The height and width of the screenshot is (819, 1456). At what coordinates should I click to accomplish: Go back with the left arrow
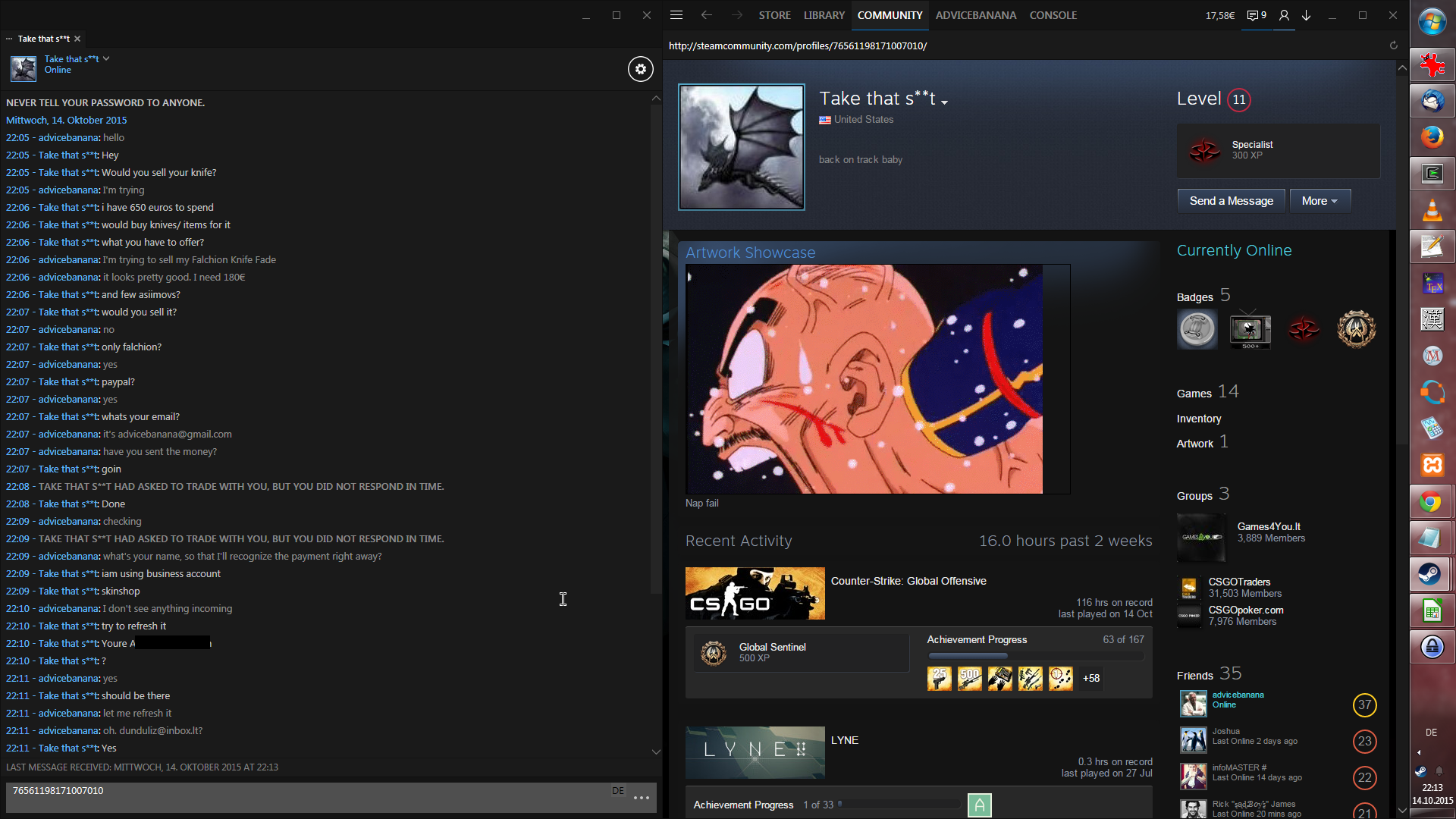(x=707, y=15)
